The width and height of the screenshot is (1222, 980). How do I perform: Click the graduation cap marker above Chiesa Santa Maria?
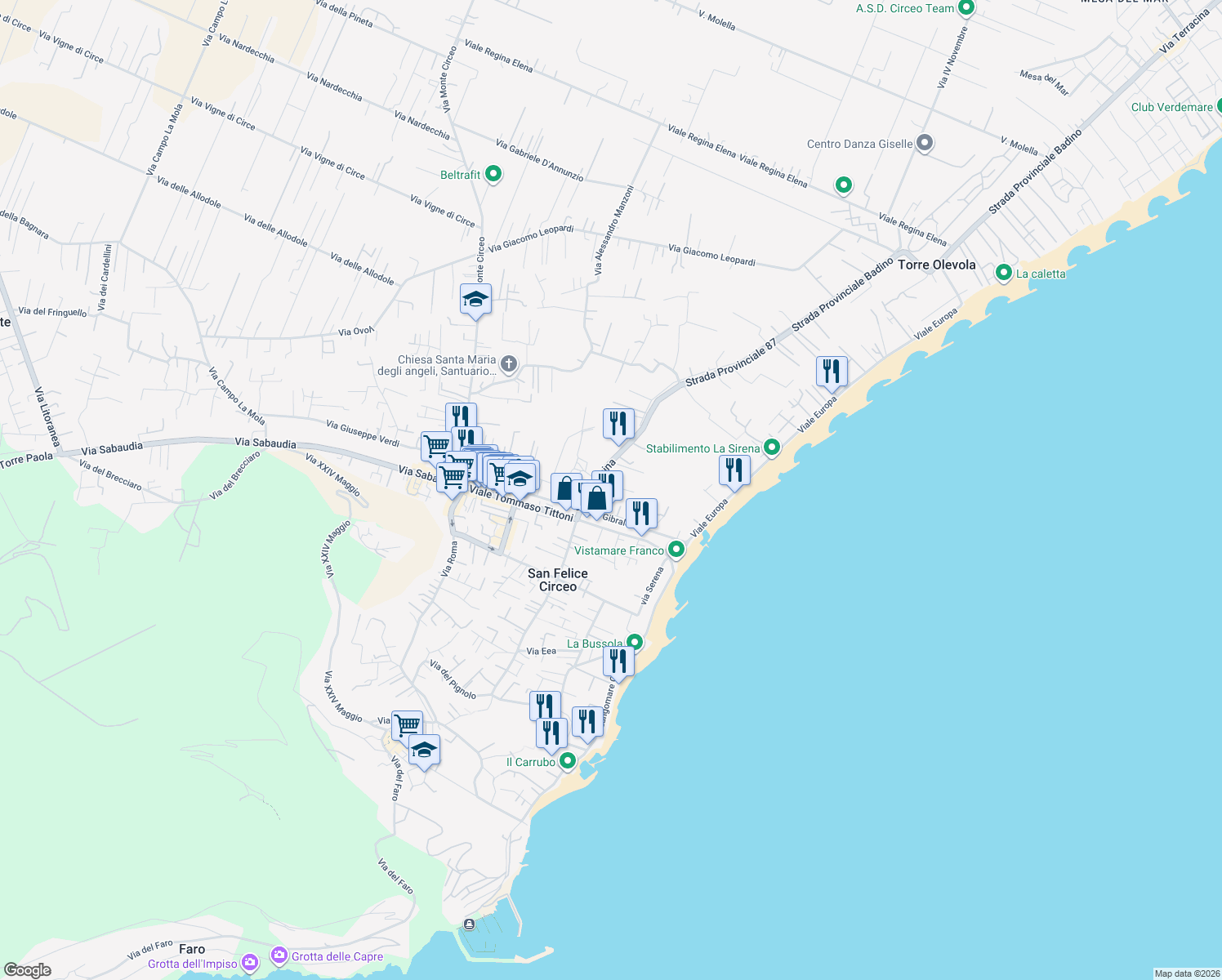475,299
